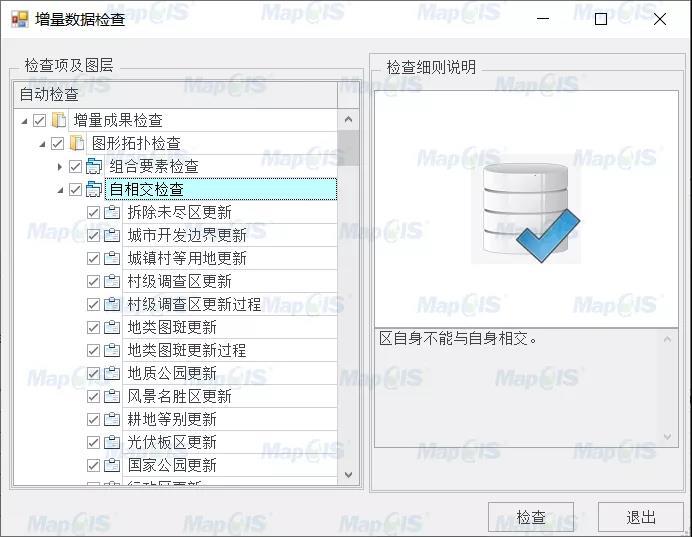Click the 退出 button
The height and width of the screenshot is (537, 692).
640,517
